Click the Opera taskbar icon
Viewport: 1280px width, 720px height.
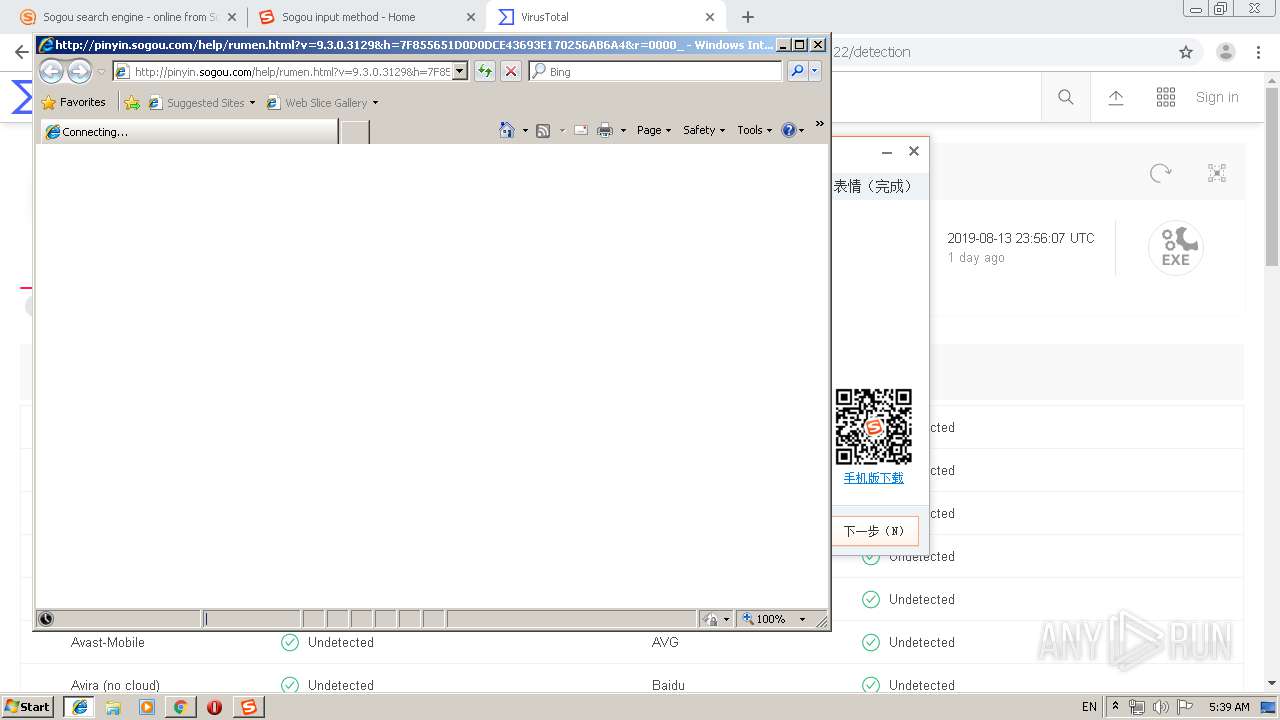click(214, 707)
